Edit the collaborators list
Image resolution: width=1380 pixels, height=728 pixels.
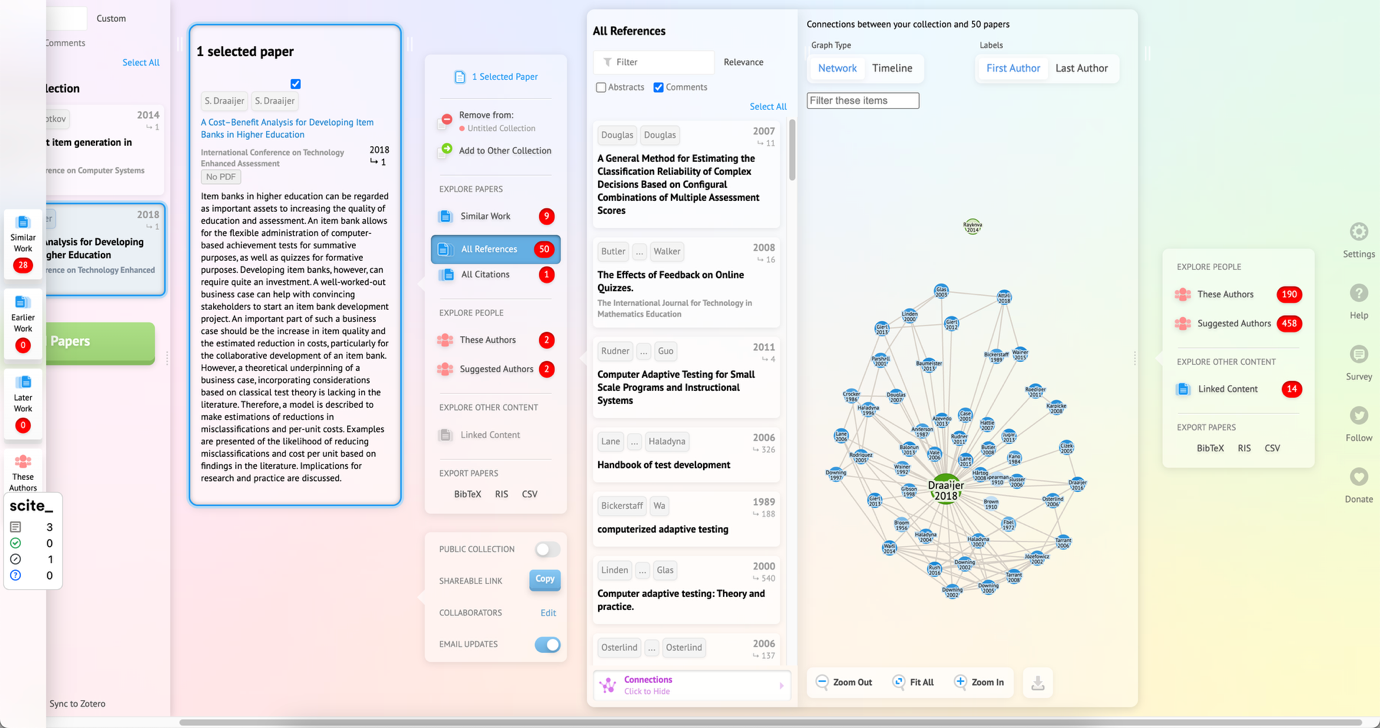pyautogui.click(x=548, y=612)
